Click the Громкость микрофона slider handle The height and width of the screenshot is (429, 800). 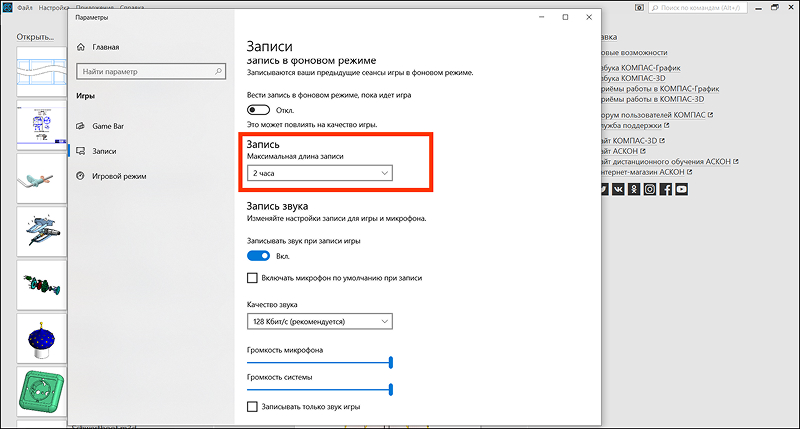(x=391, y=363)
